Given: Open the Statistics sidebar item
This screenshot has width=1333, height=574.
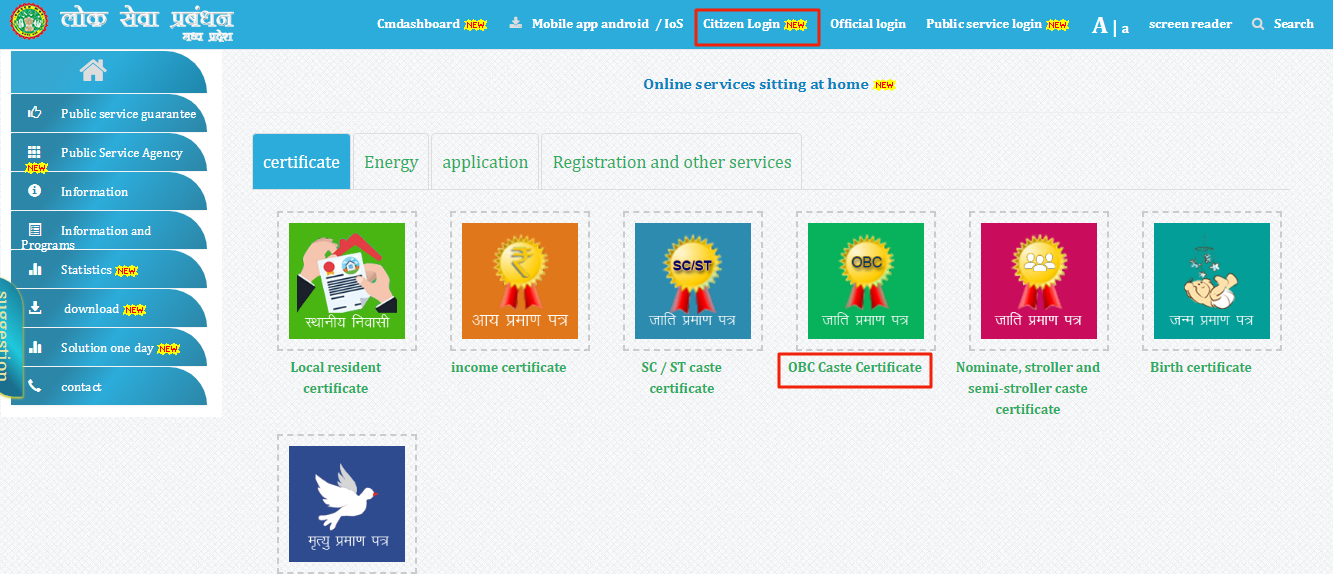Looking at the screenshot, I should (x=109, y=269).
